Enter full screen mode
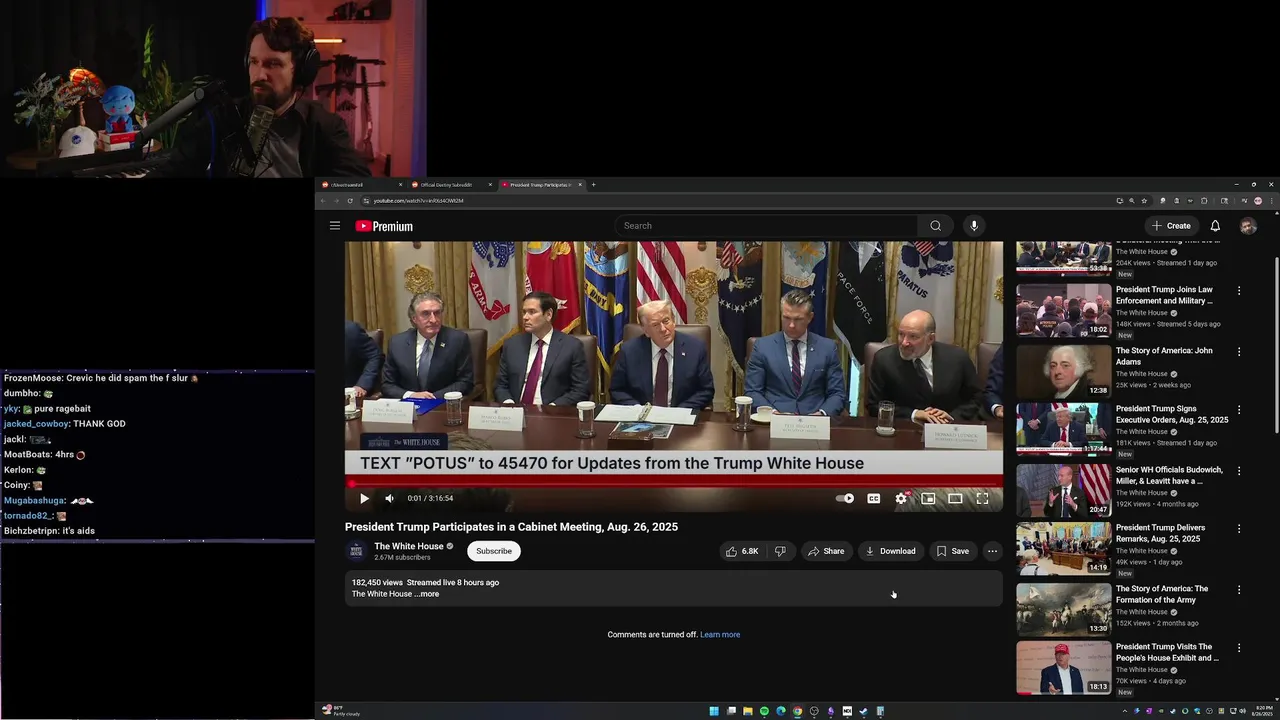The image size is (1280, 720). coord(982,498)
